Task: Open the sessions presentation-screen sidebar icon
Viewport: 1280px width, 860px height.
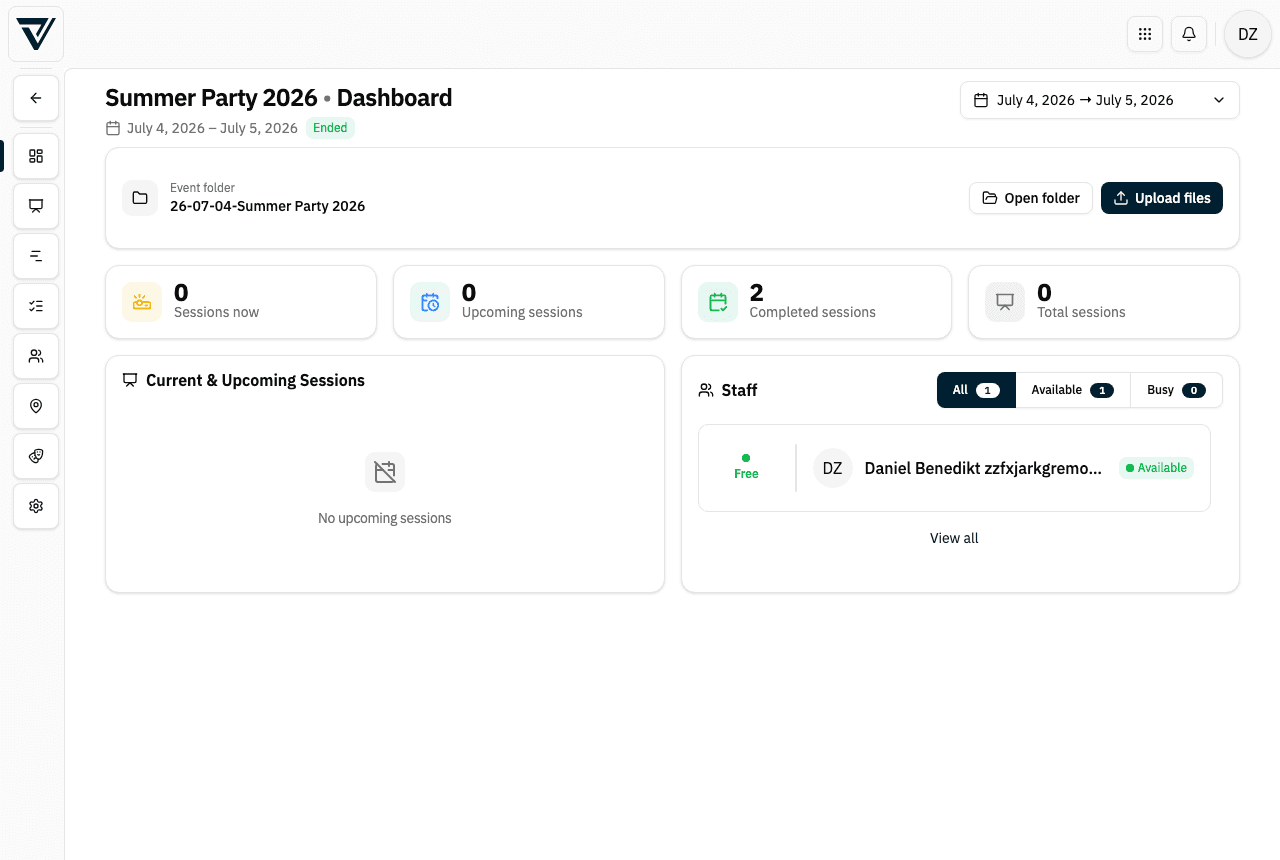Action: (36, 206)
